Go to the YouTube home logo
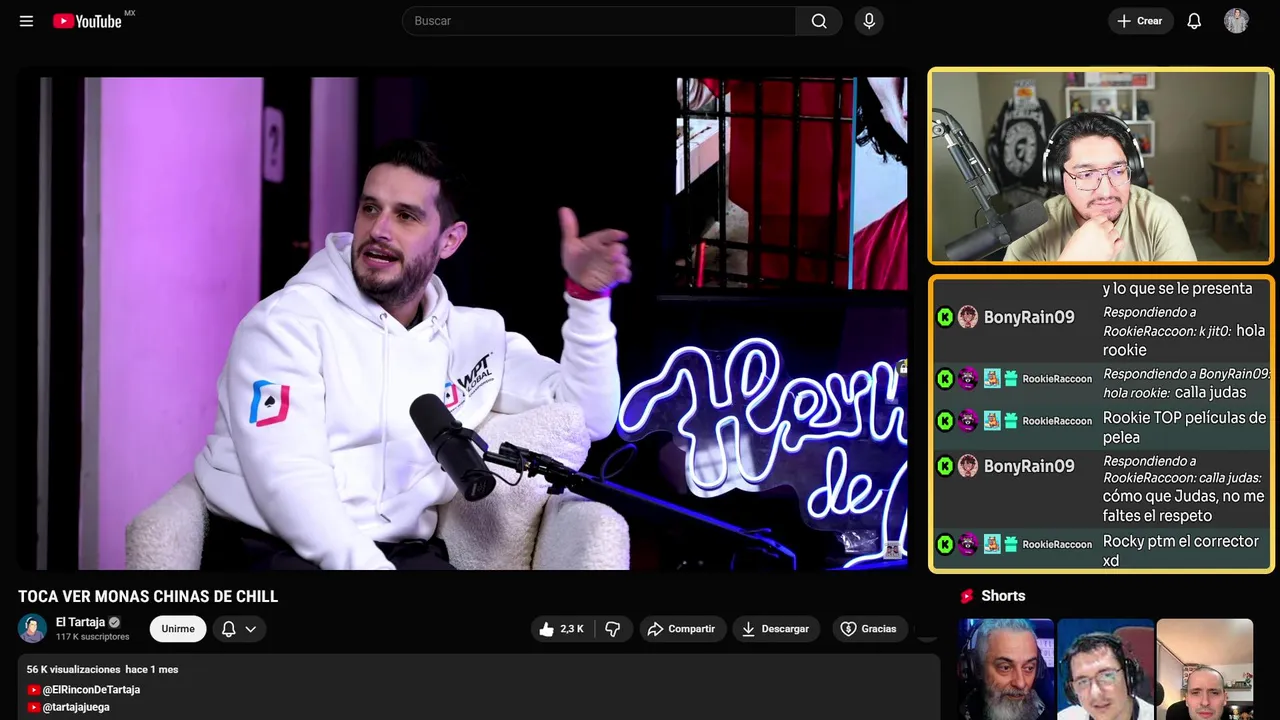 pyautogui.click(x=88, y=21)
